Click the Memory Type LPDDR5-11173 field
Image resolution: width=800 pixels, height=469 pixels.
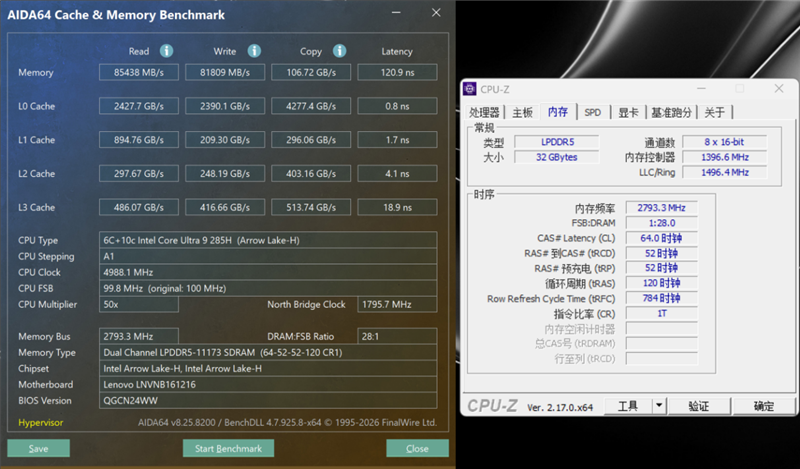268,352
